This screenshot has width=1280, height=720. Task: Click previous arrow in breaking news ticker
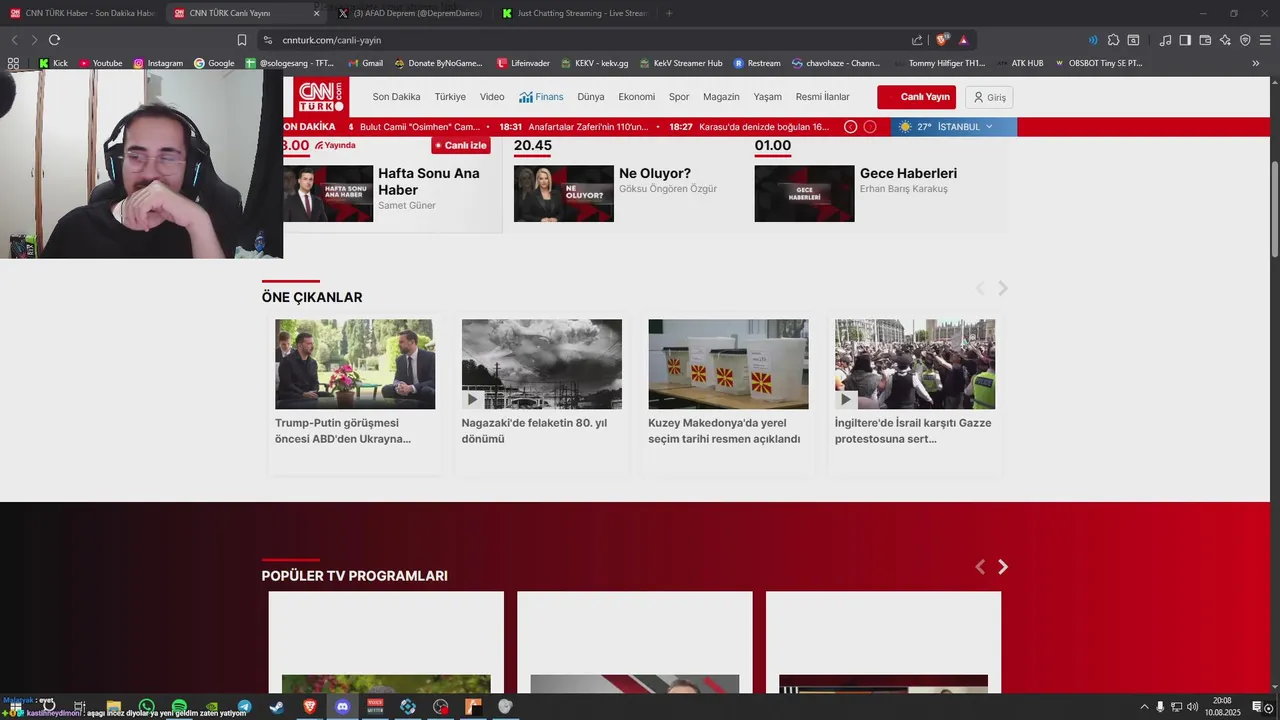click(x=850, y=127)
